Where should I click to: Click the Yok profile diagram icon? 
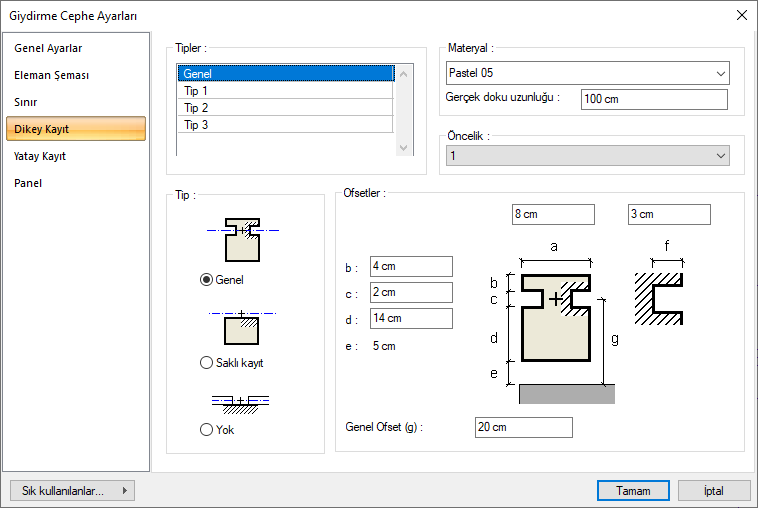pos(242,403)
